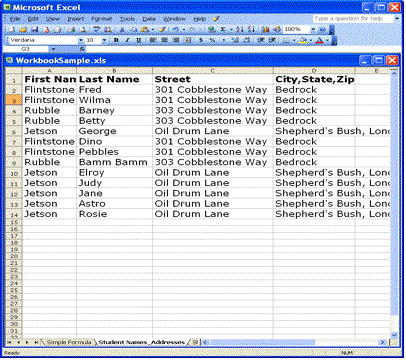
Task: Click the Undo arrow icon
Action: 176,30
